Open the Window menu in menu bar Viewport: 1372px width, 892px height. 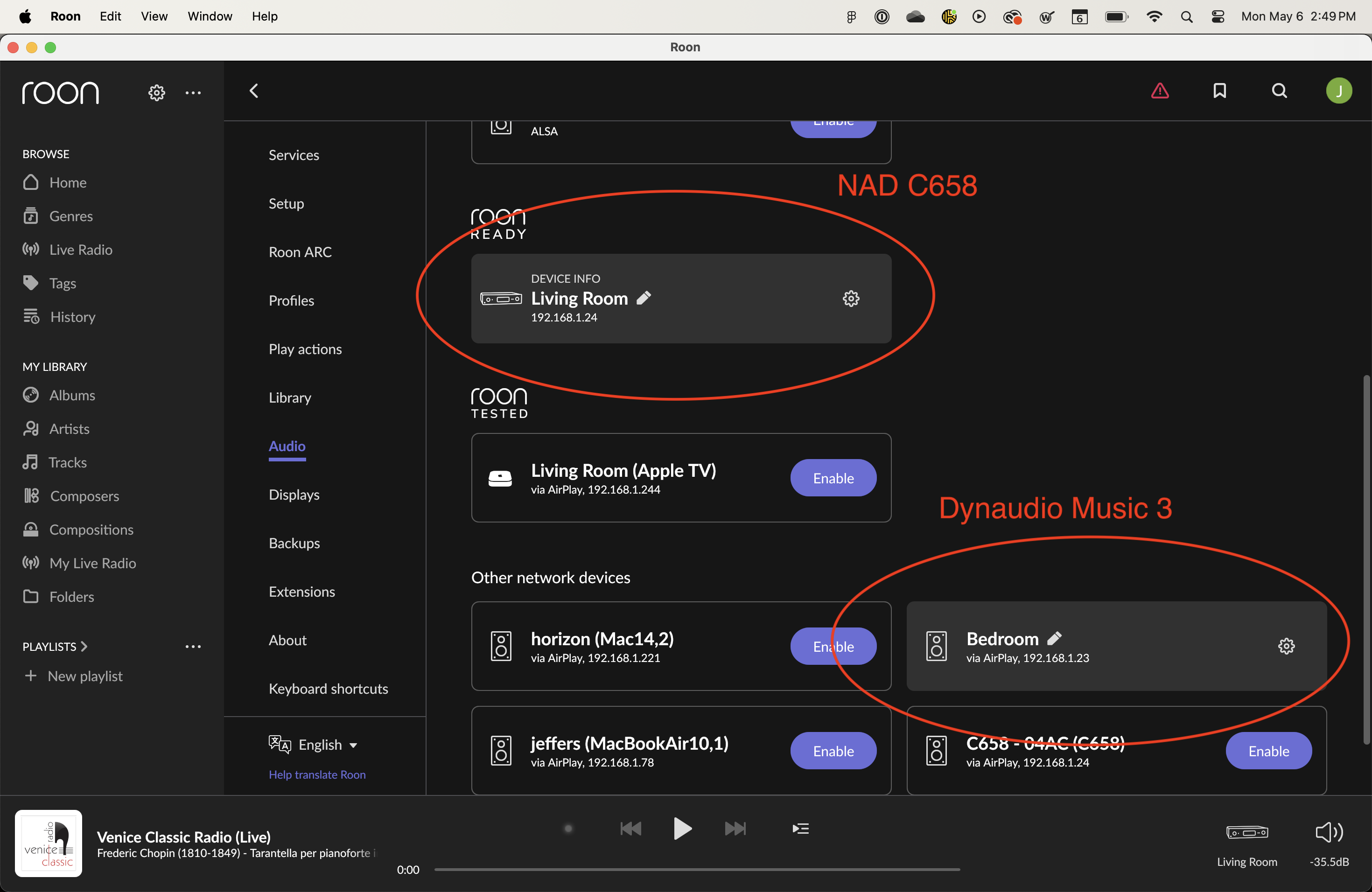pyautogui.click(x=210, y=16)
